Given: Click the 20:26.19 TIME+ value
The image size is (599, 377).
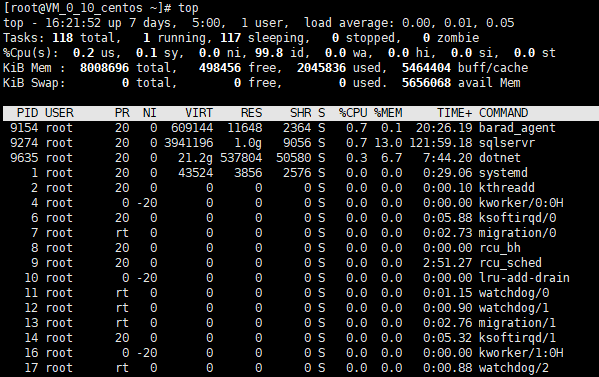Looking at the screenshot, I should pos(444,128).
